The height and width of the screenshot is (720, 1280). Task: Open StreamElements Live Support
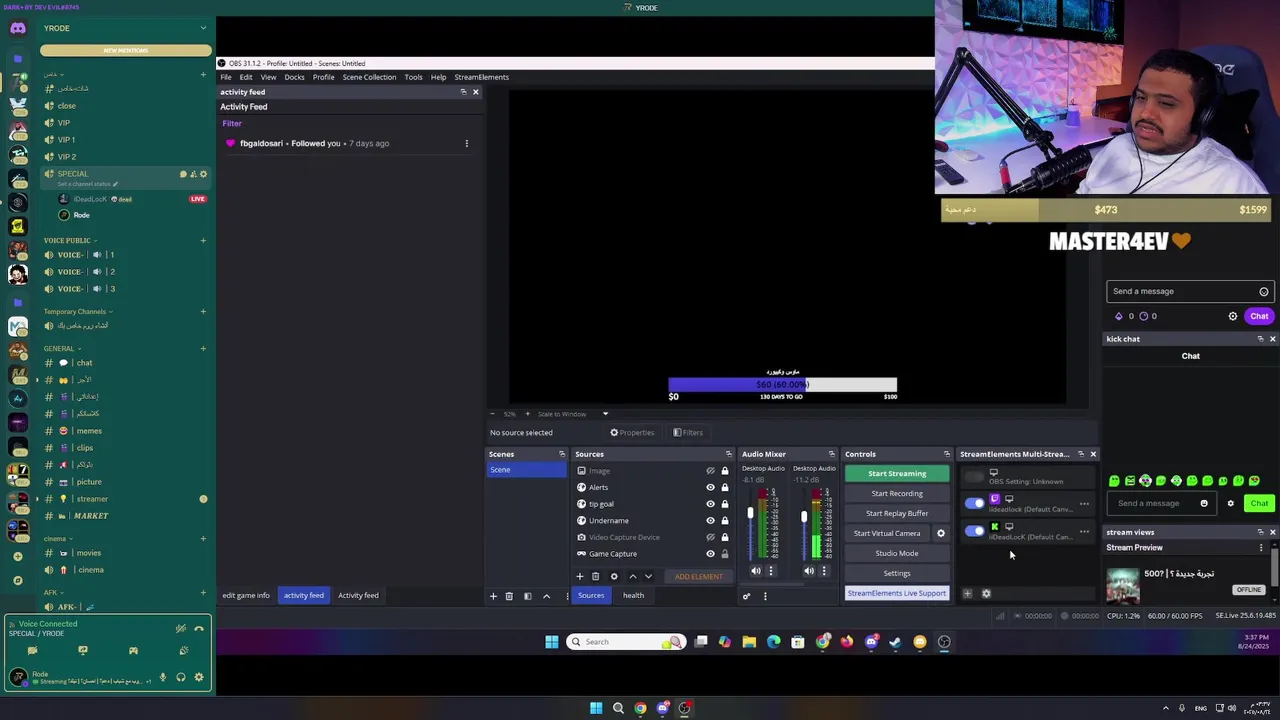(896, 593)
